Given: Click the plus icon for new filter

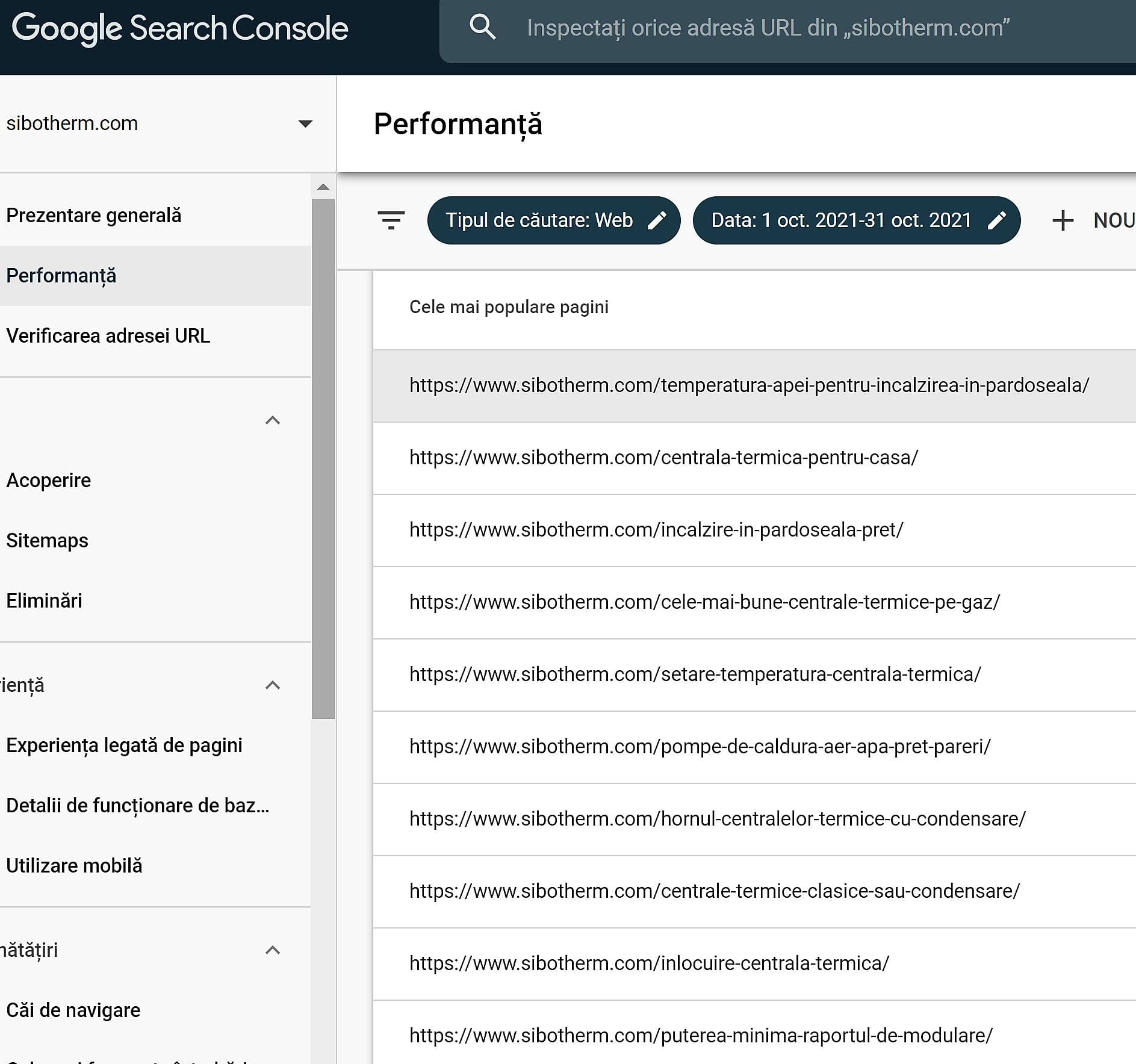Looking at the screenshot, I should 1063,220.
